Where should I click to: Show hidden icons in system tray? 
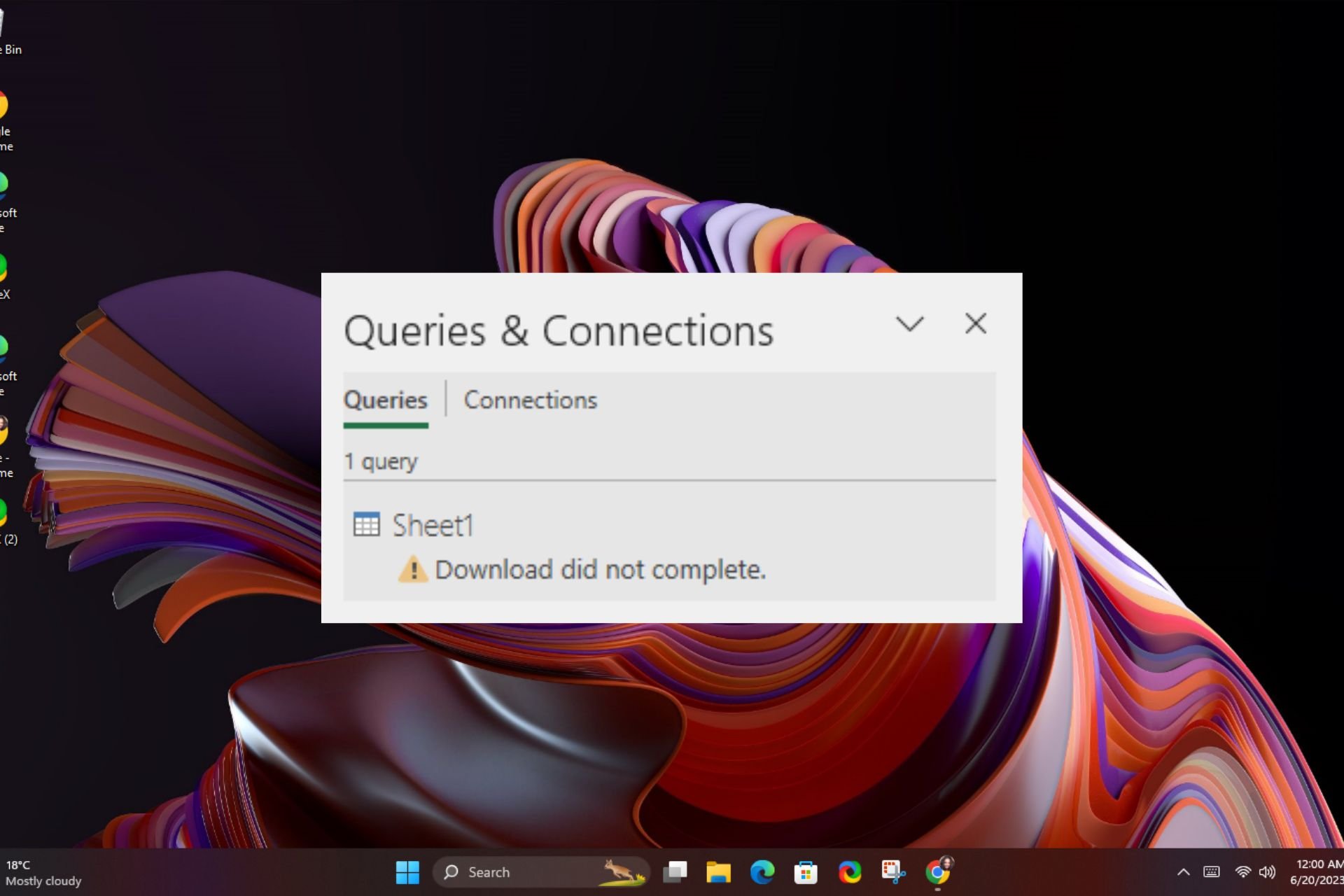point(1183,872)
